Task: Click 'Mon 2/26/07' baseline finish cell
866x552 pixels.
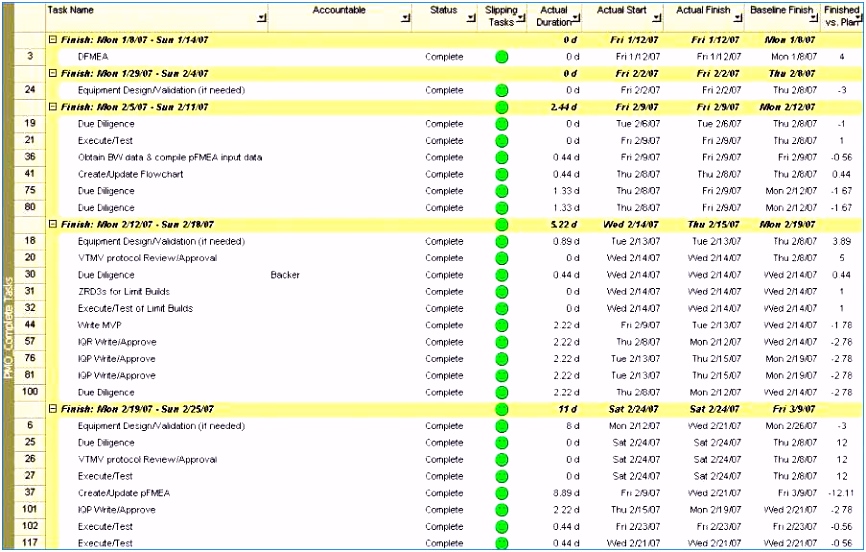Action: tap(791, 426)
